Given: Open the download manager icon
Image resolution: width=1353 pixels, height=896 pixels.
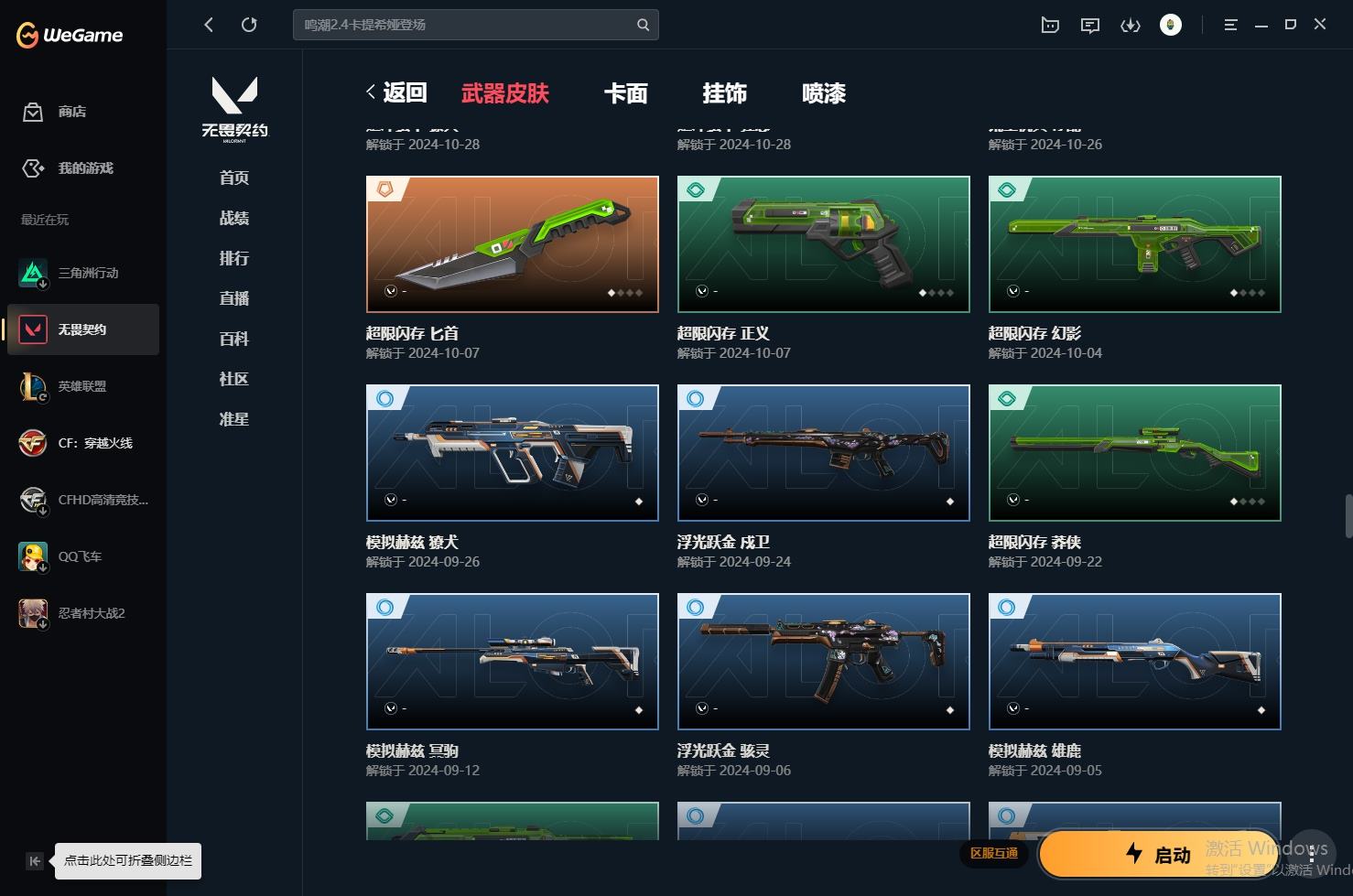Looking at the screenshot, I should pyautogui.click(x=1131, y=25).
